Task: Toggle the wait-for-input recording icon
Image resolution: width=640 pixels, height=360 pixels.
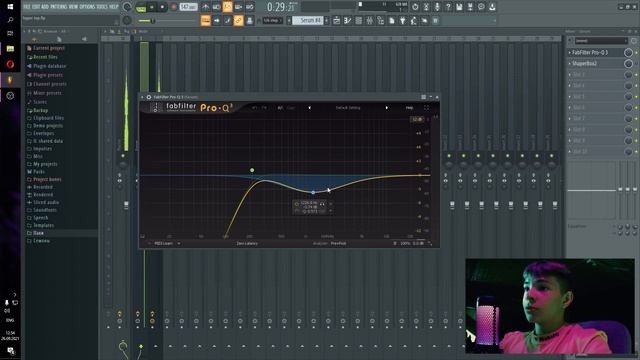Action: point(216,7)
